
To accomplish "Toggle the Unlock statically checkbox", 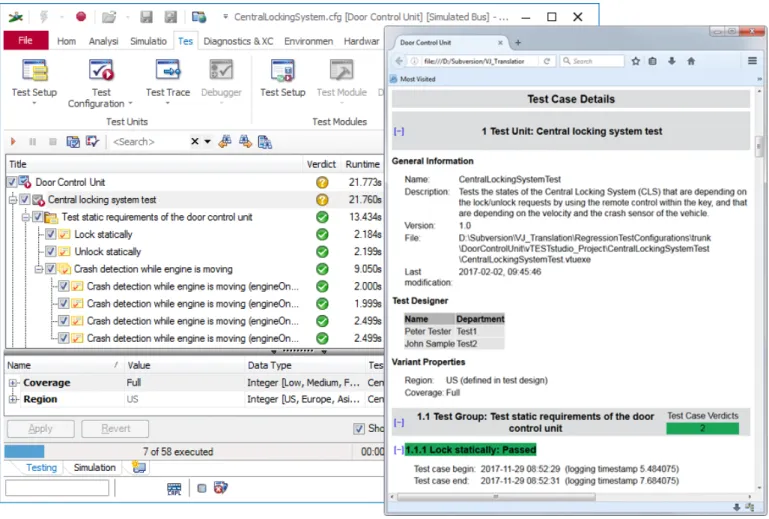I will coord(51,252).
